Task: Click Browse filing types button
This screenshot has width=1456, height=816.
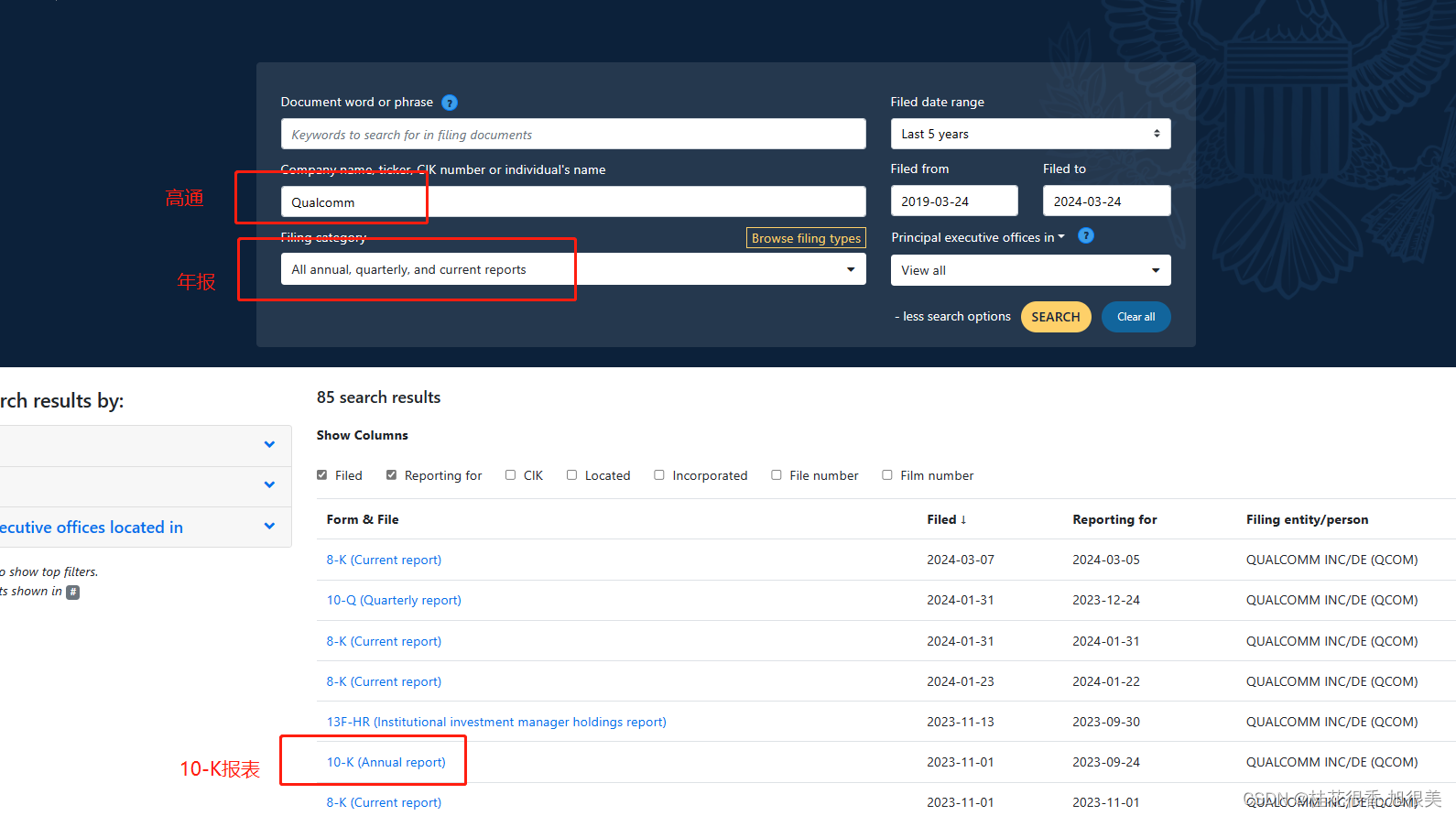Action: tap(807, 238)
